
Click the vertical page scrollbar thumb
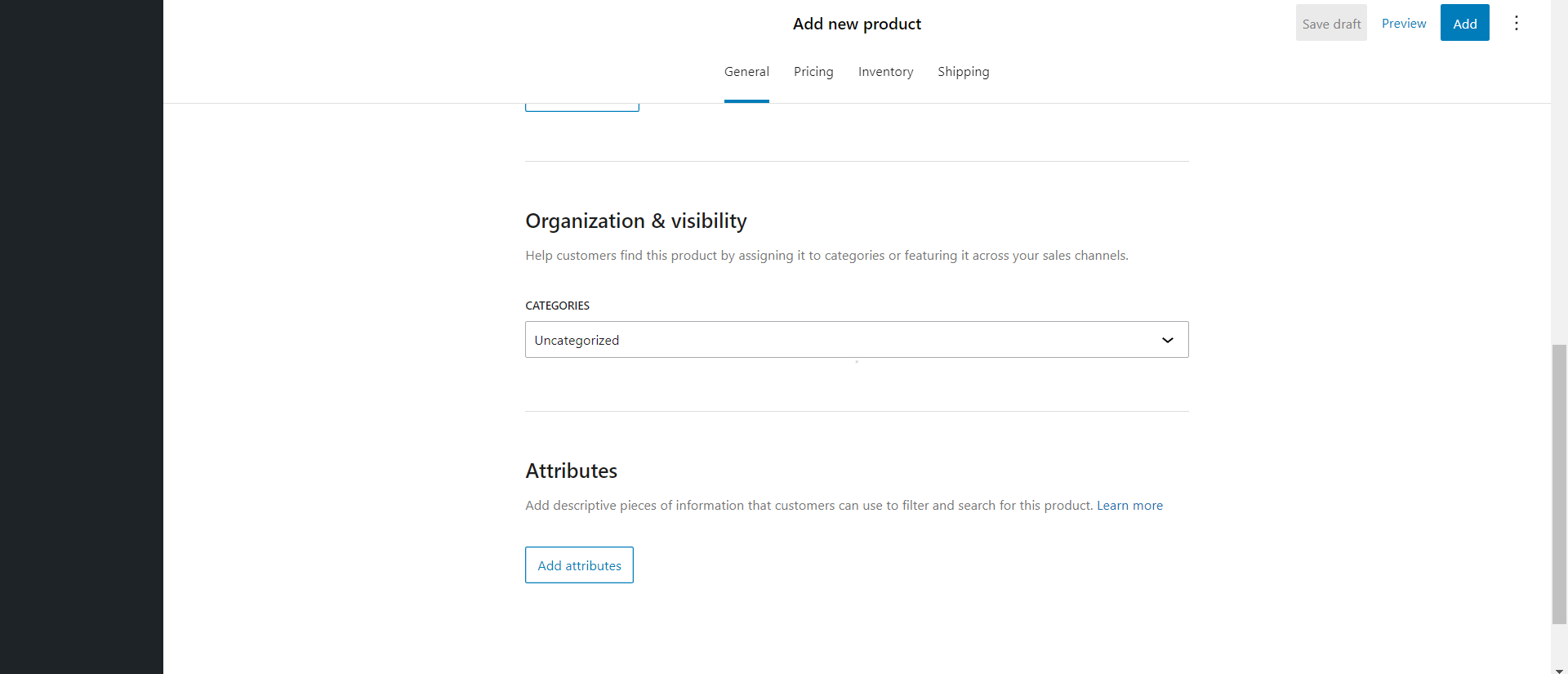click(1559, 484)
